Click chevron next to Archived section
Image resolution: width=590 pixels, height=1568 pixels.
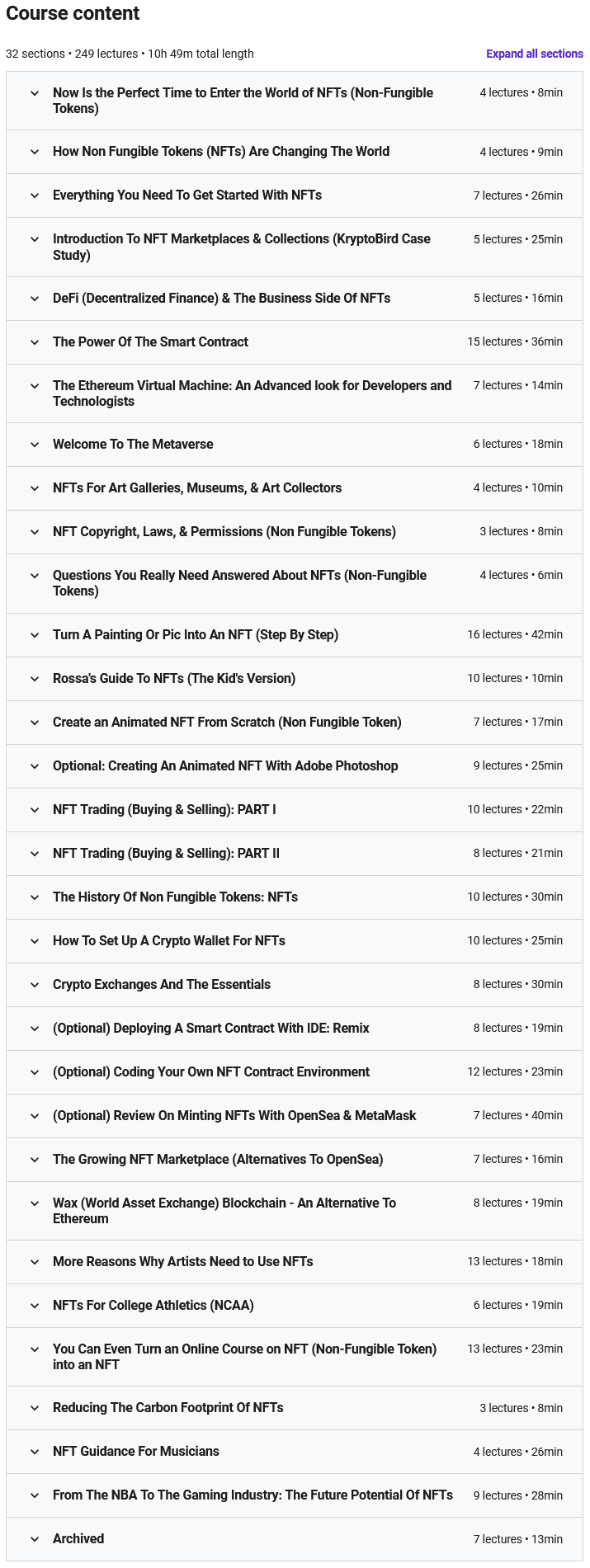(35, 1539)
